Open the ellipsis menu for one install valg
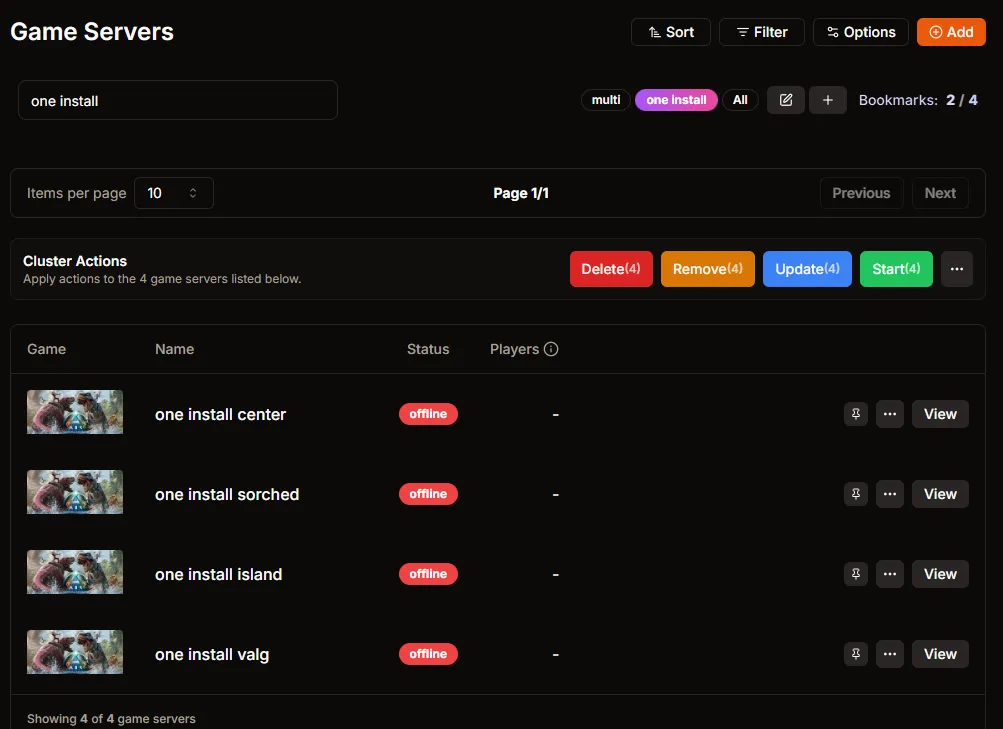 [x=889, y=653]
